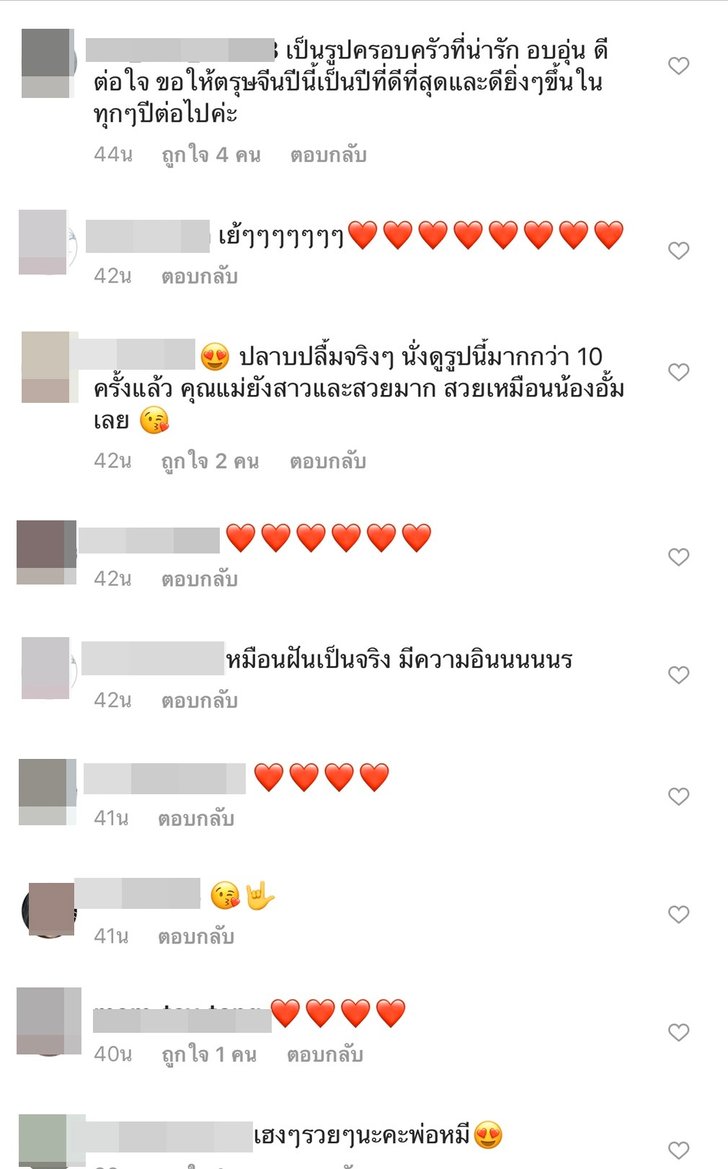
Task: Reply to the family photo comment (ตอบกลับ)
Action: (x=328, y=155)
